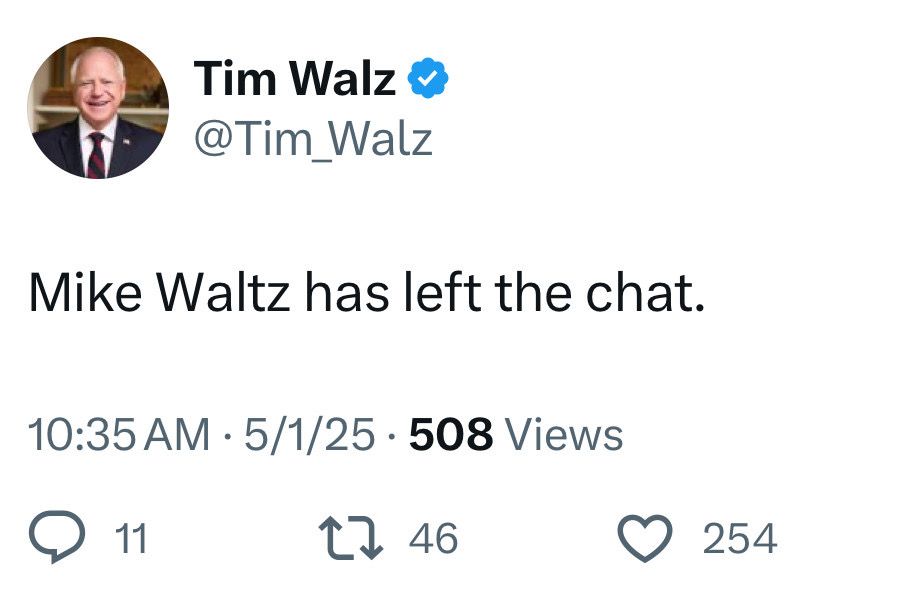Screen dimensions: 903x615
Task: Show the 46 reposts count
Action: 434,538
